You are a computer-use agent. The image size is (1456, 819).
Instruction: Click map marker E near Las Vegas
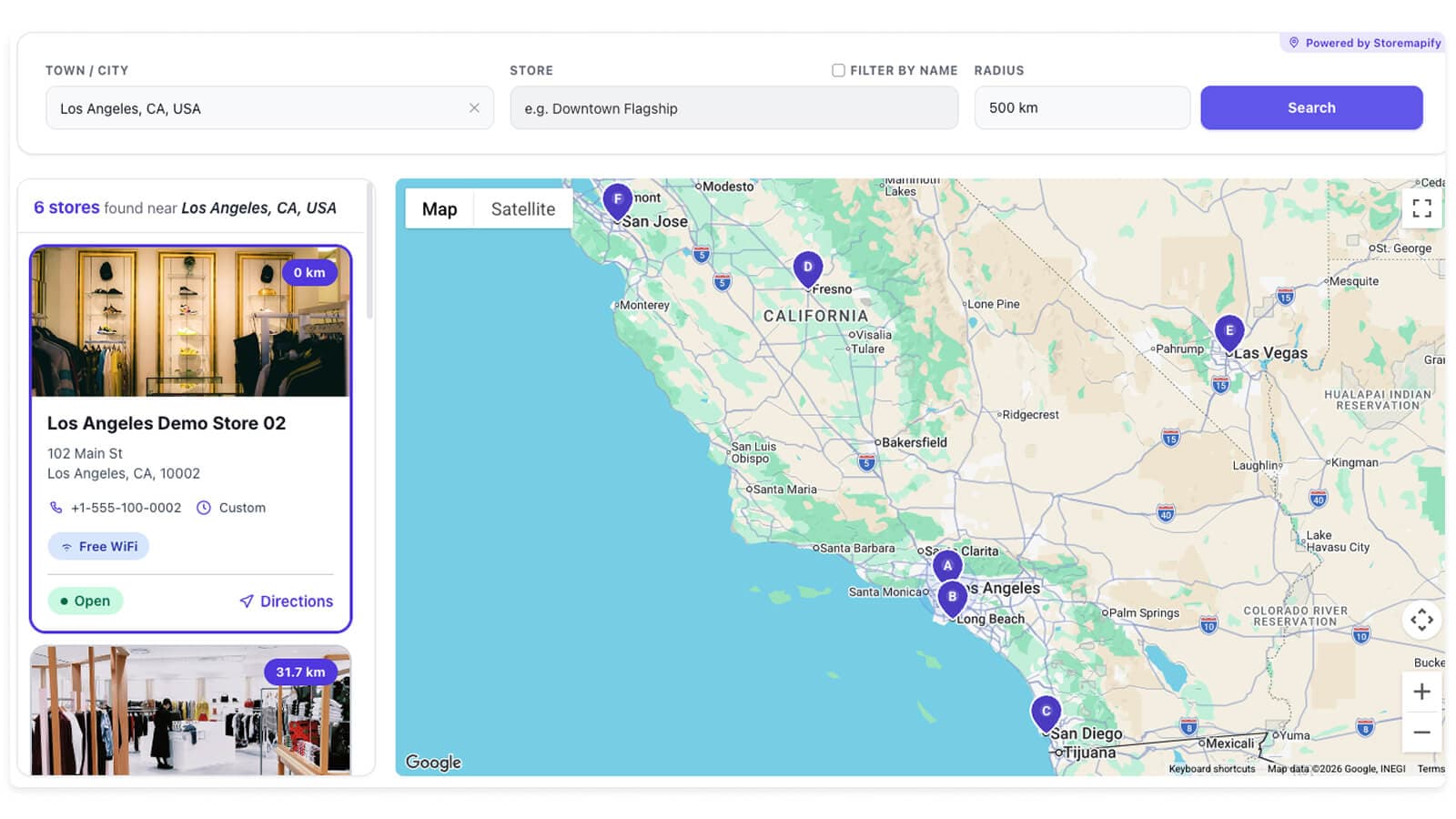(x=1229, y=332)
